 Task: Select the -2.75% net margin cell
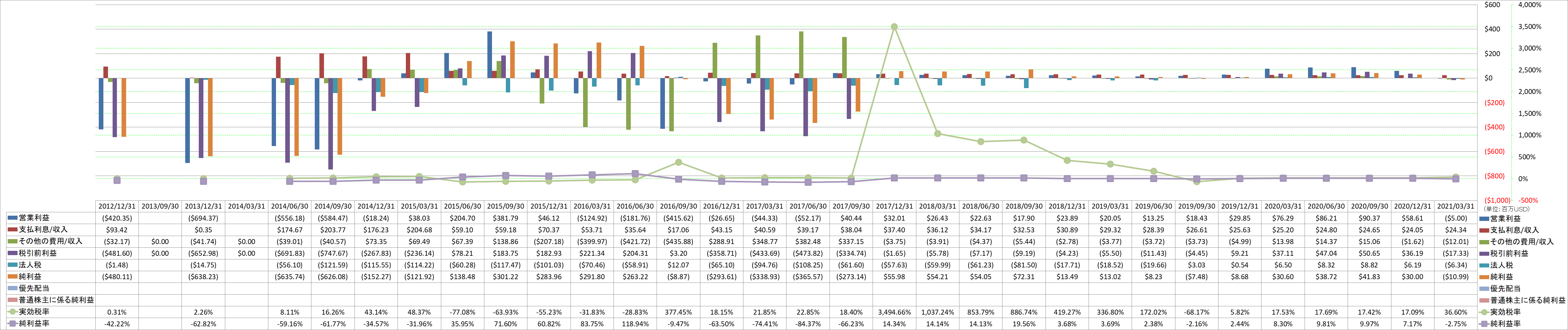1455,323
